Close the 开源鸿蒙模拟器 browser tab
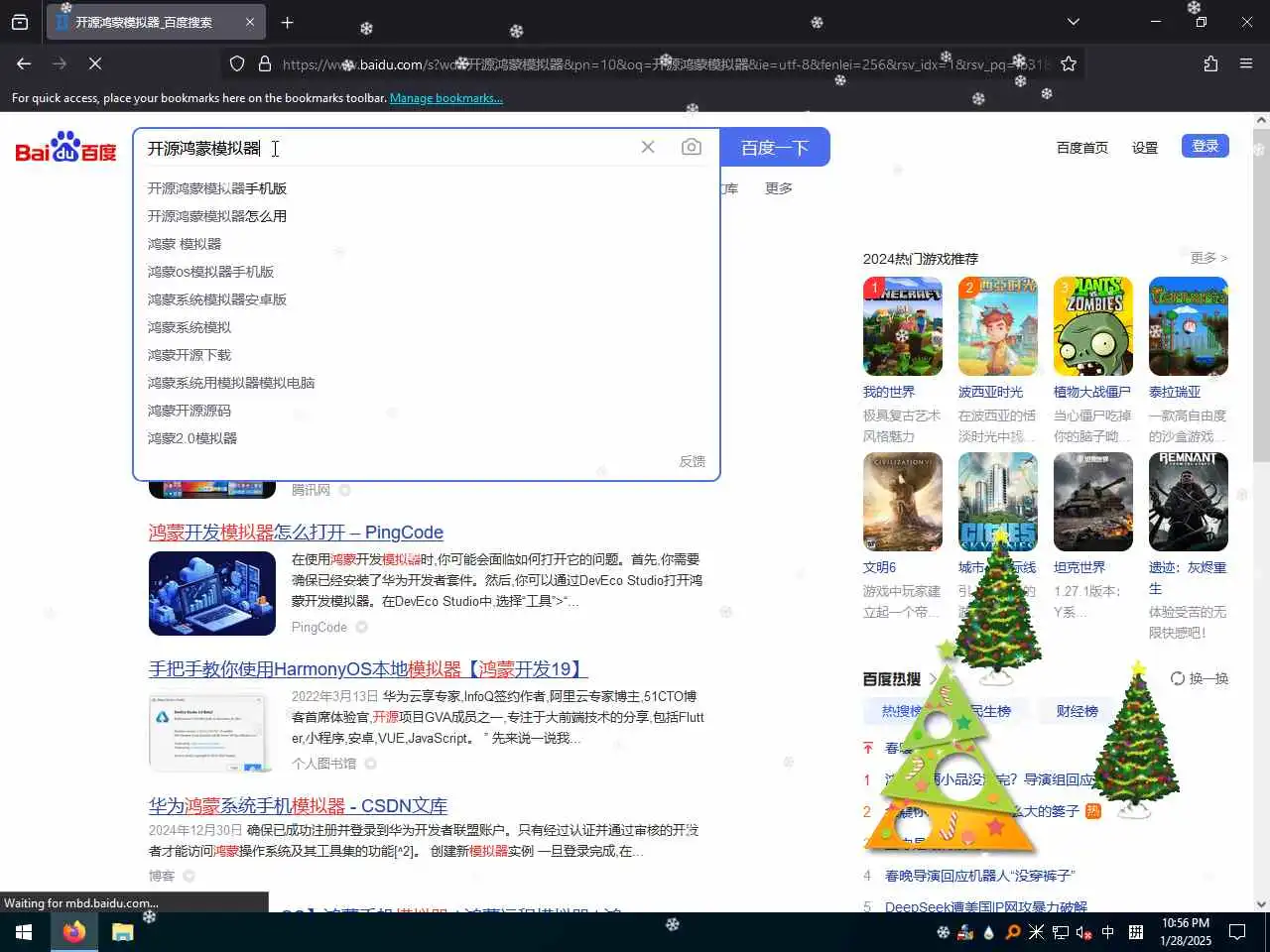 (x=249, y=22)
